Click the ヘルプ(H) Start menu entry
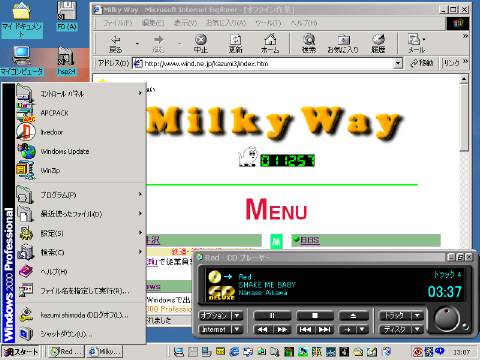Image resolution: width=480 pixels, height=360 pixels. point(81,272)
